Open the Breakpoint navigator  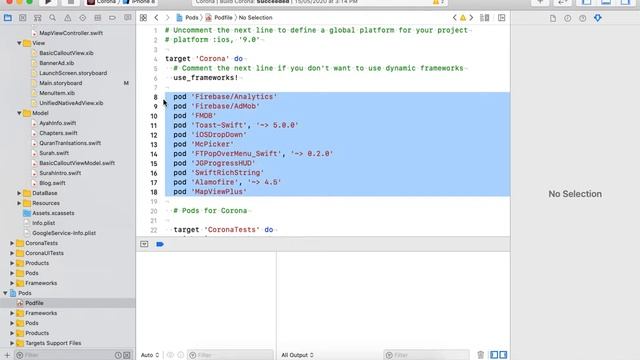tap(113, 18)
